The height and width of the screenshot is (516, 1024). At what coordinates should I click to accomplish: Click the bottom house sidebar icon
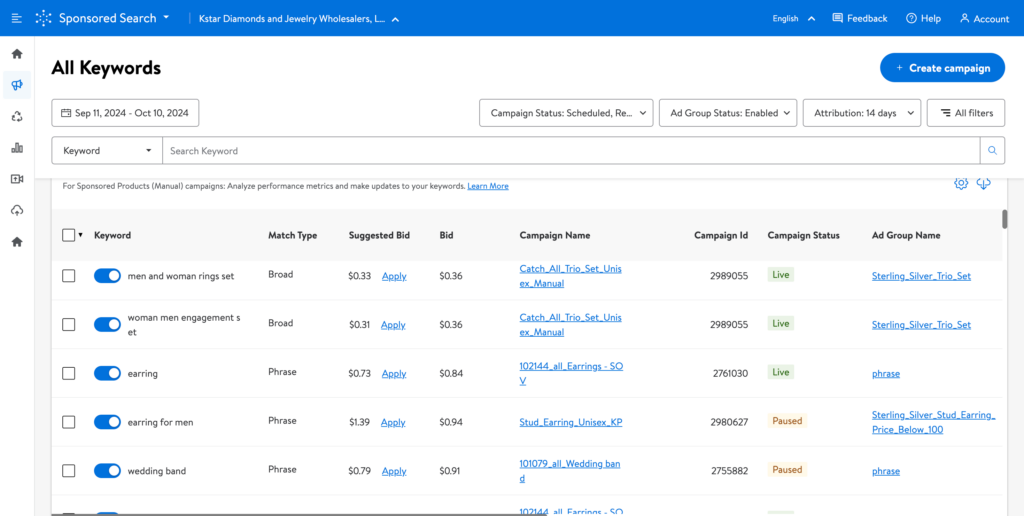[x=17, y=242]
